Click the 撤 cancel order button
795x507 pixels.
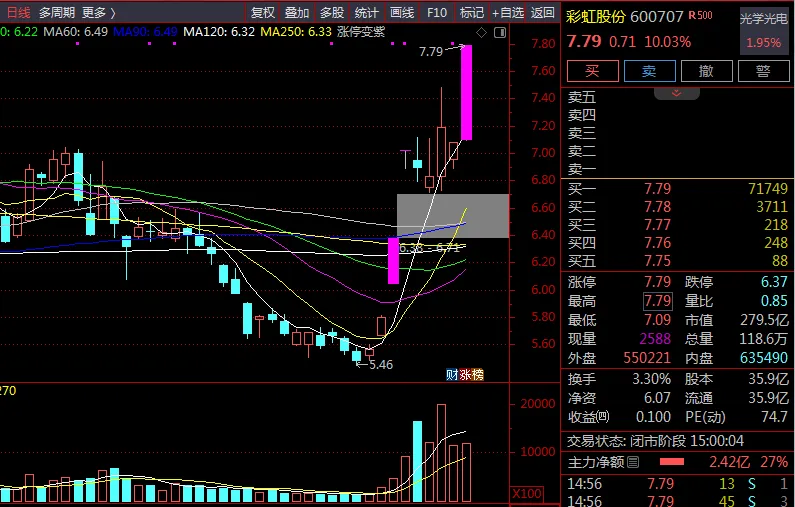(x=707, y=70)
